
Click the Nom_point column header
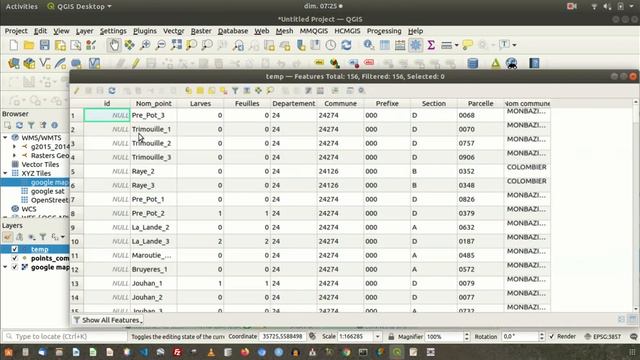(153, 104)
